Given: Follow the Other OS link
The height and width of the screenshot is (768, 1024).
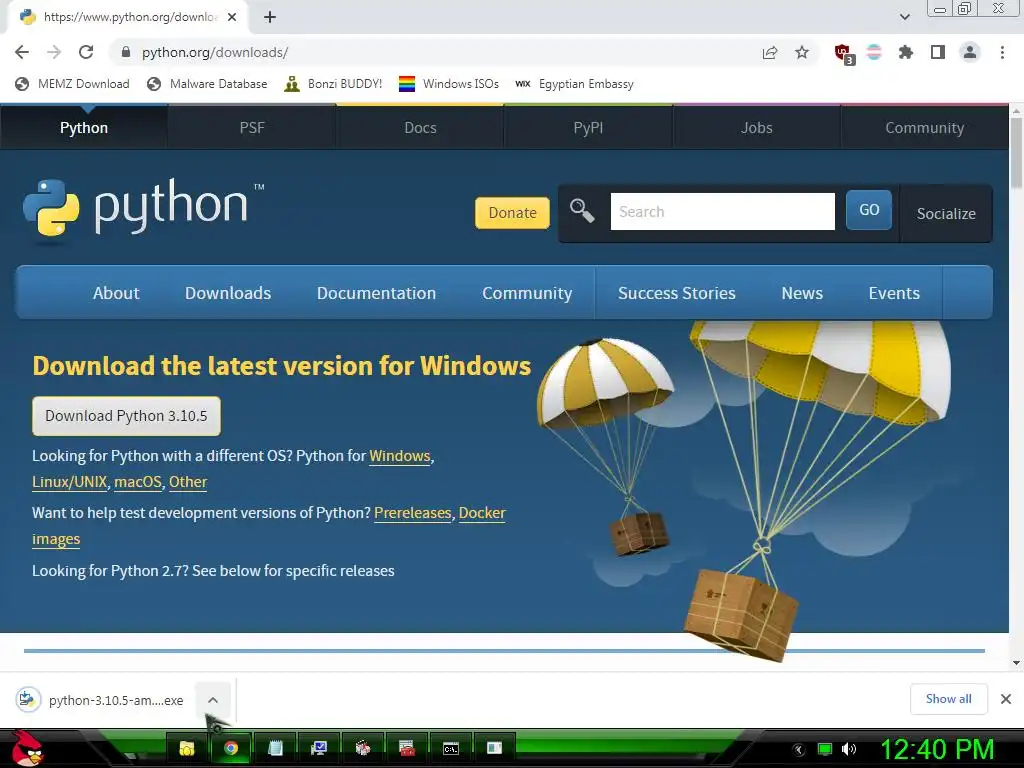Looking at the screenshot, I should (188, 482).
